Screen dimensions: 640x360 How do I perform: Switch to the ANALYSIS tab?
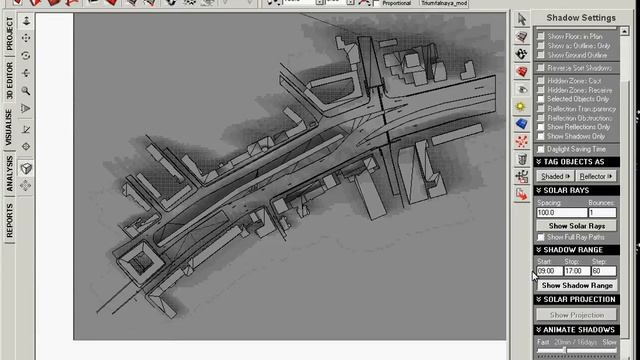click(x=9, y=173)
